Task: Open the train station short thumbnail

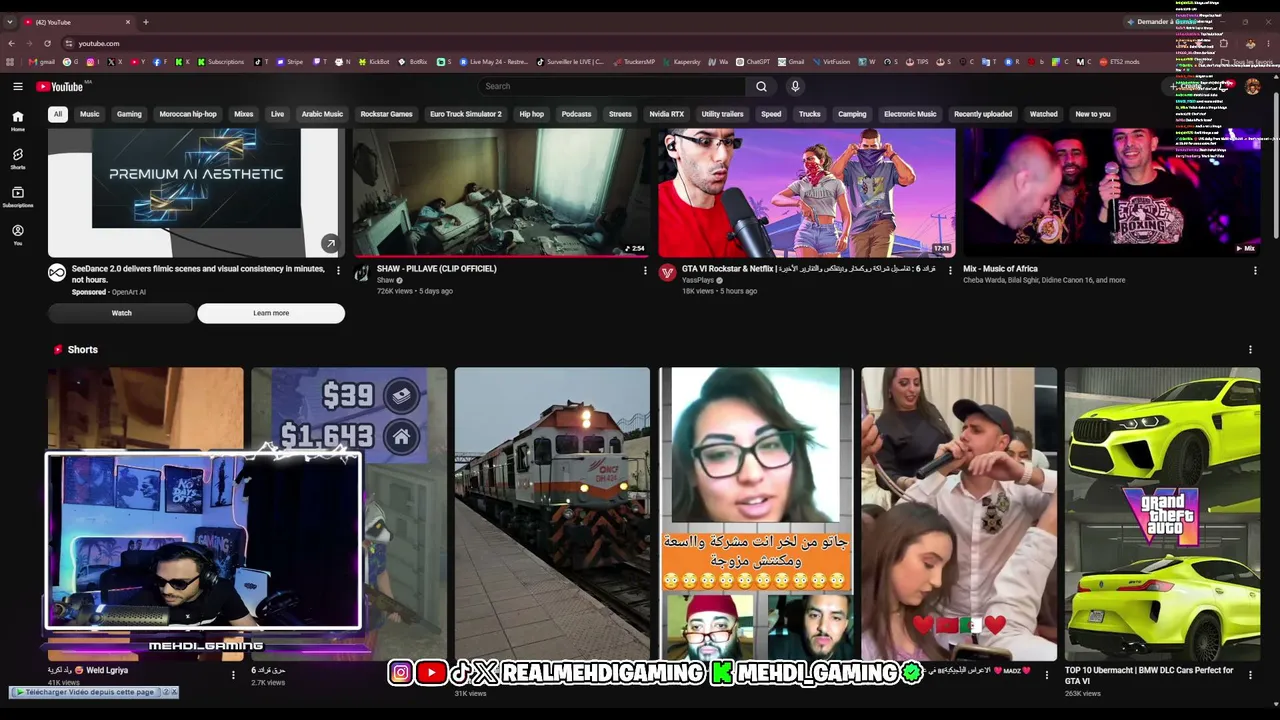Action: [552, 514]
